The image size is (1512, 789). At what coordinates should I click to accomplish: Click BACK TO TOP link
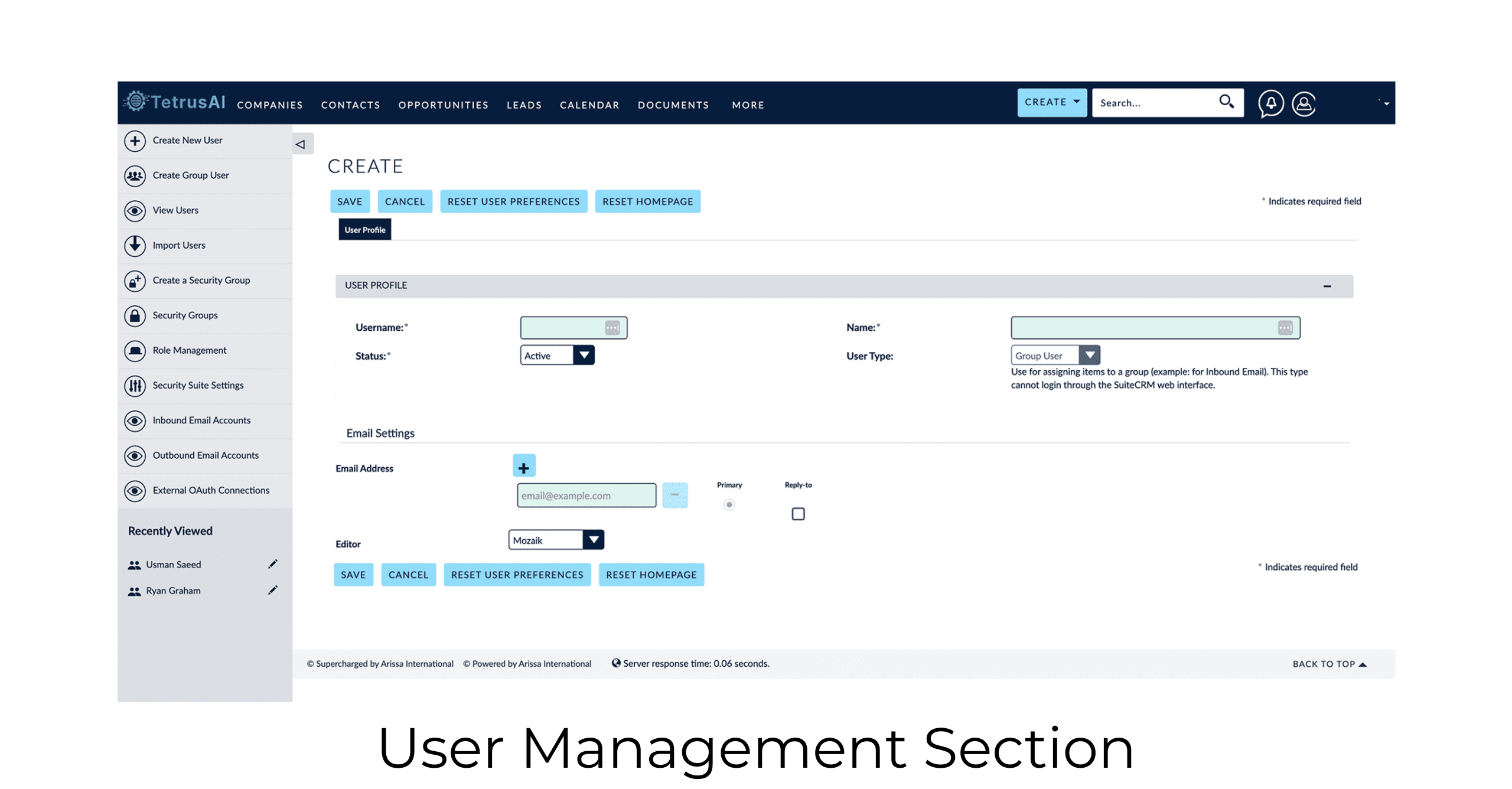[x=1329, y=664]
